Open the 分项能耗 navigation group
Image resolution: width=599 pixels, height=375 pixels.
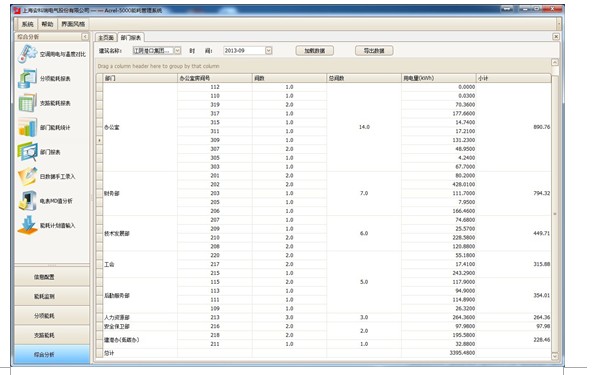click(52, 316)
